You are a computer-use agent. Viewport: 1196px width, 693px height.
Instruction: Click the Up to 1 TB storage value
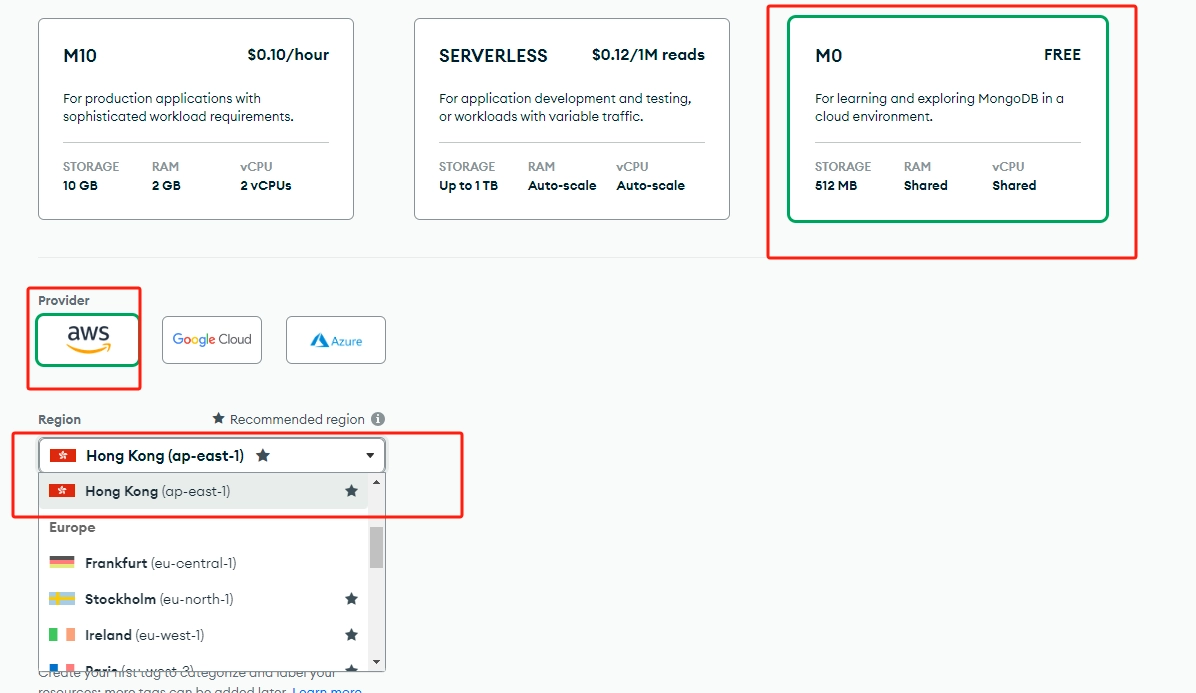(x=468, y=185)
